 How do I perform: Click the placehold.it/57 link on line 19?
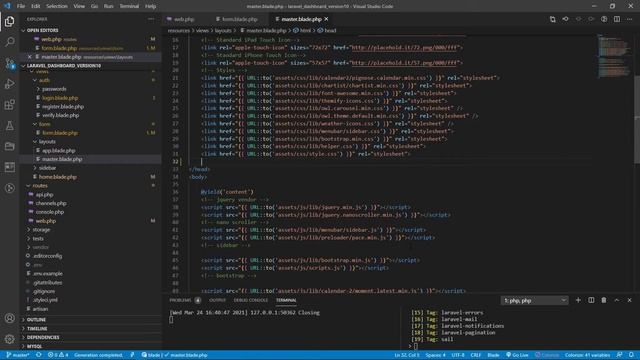click(404, 63)
